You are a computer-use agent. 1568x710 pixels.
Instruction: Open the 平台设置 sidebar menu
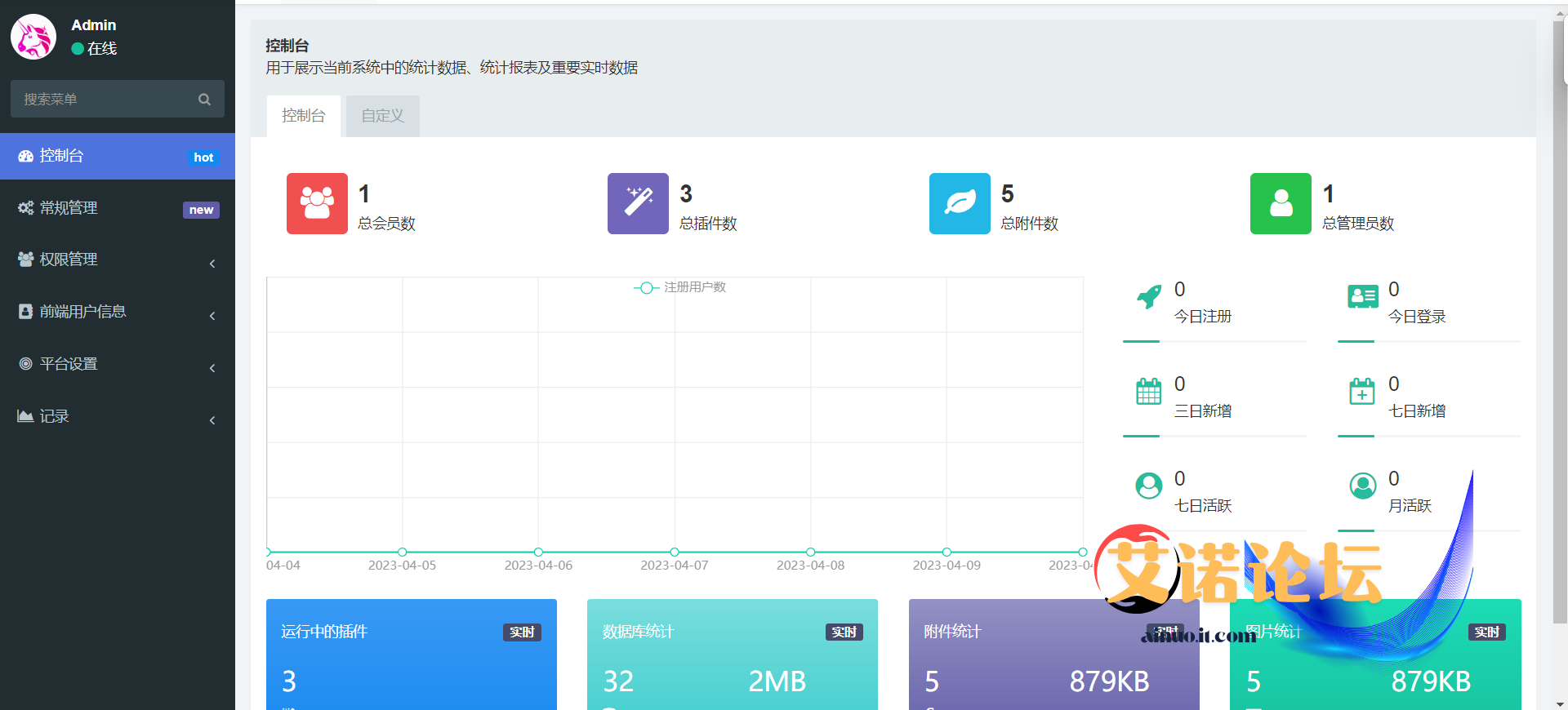coord(118,364)
